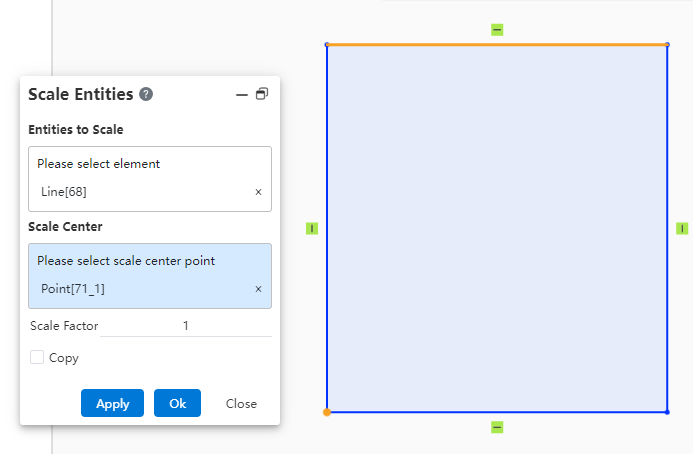Select horizontal constraint icon below bottom edge
Viewport: 693px width, 454px height.
point(497,427)
